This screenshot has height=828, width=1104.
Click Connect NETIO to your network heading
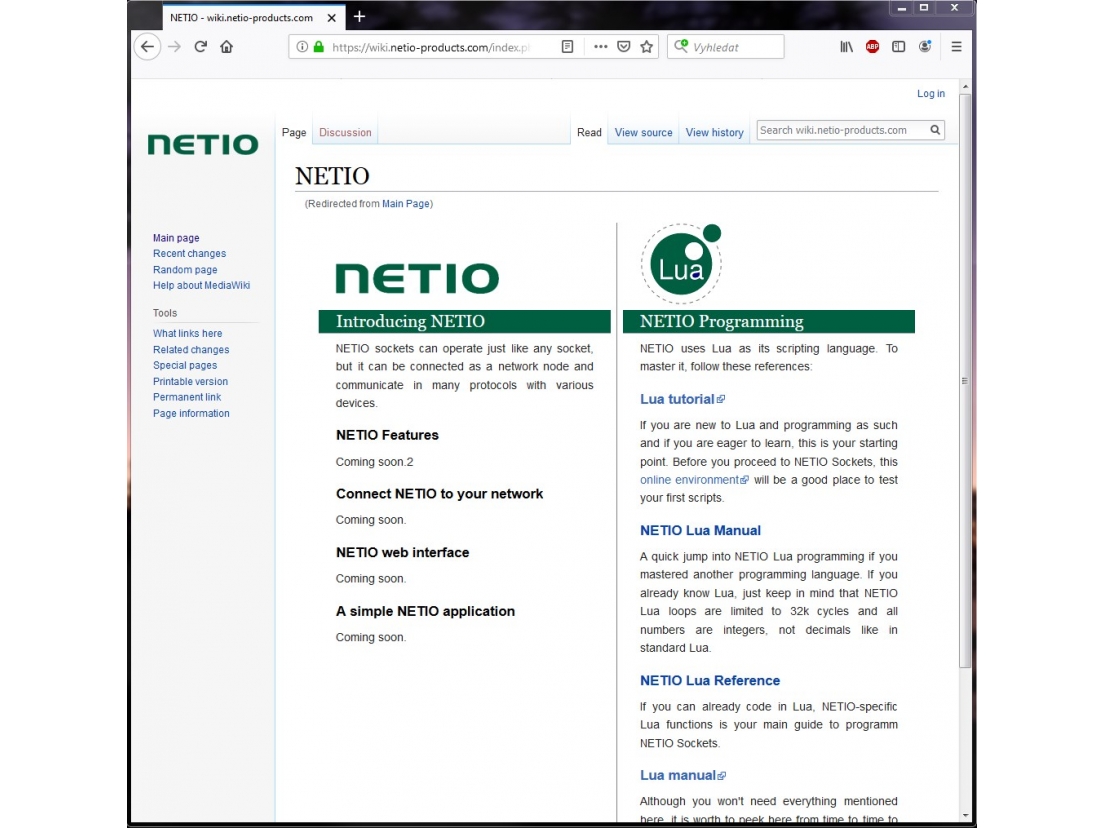439,494
